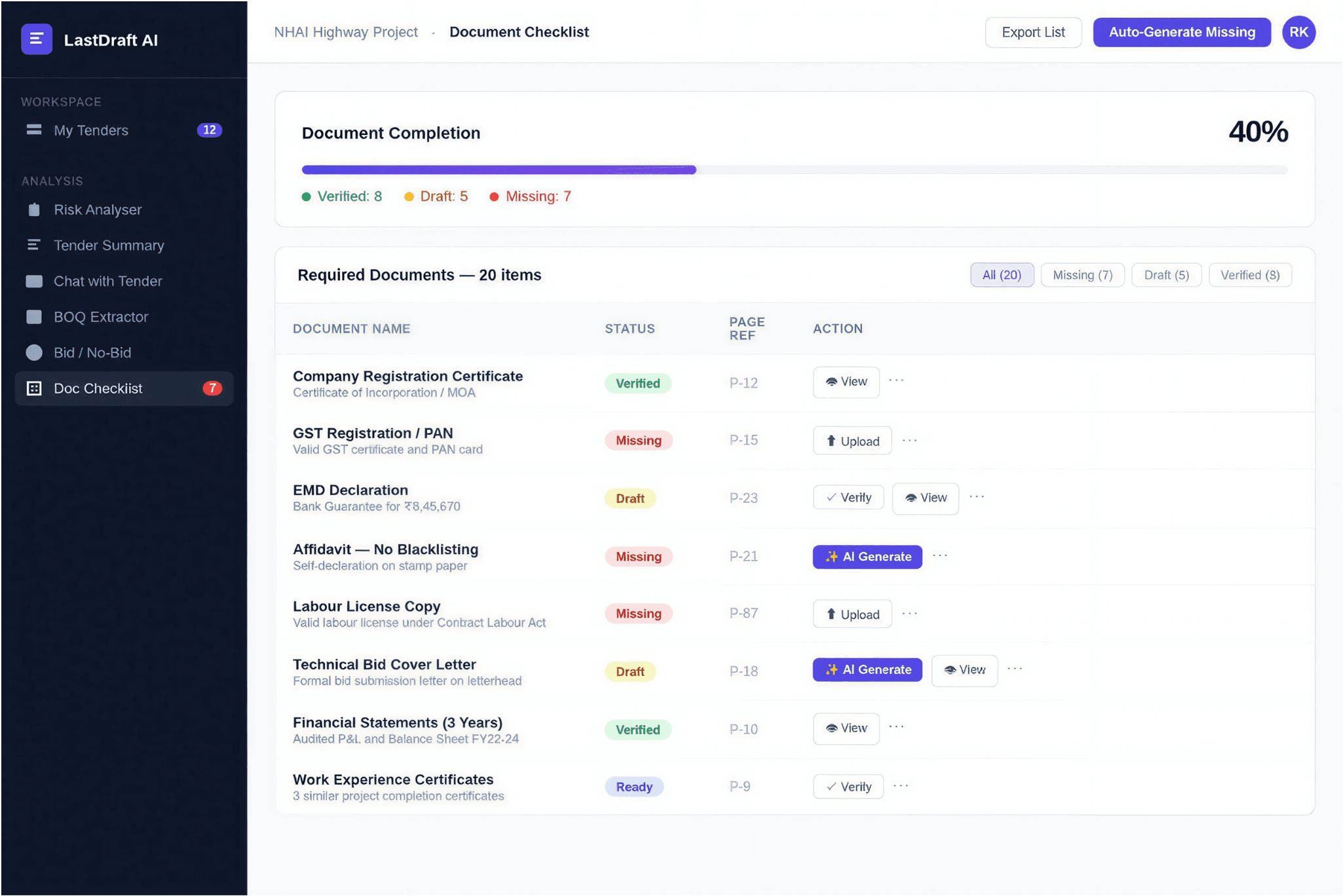
Task: Open the Bid / No-Bid analysis
Action: (x=91, y=352)
